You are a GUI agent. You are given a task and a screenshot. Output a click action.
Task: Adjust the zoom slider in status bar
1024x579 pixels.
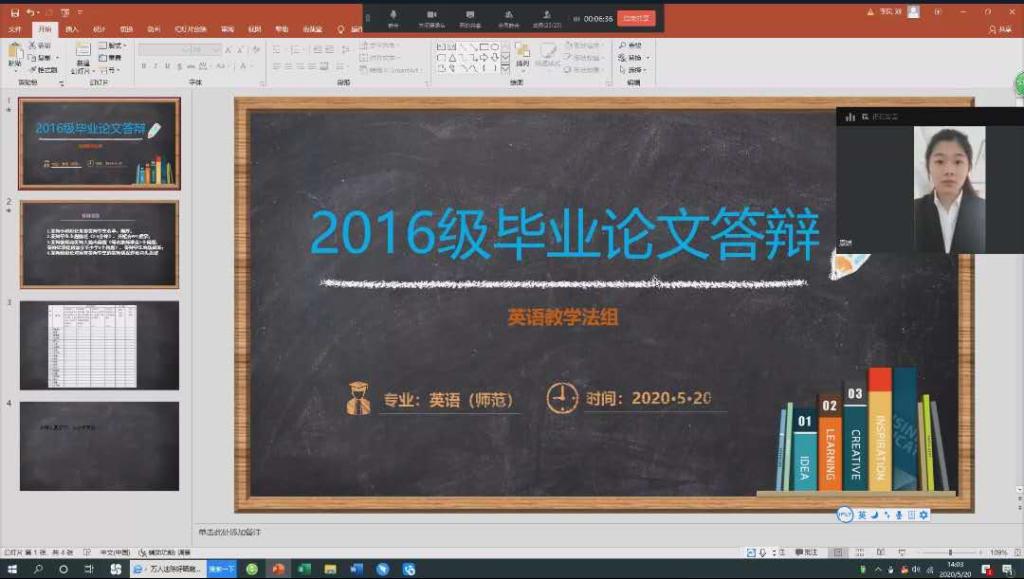(949, 552)
